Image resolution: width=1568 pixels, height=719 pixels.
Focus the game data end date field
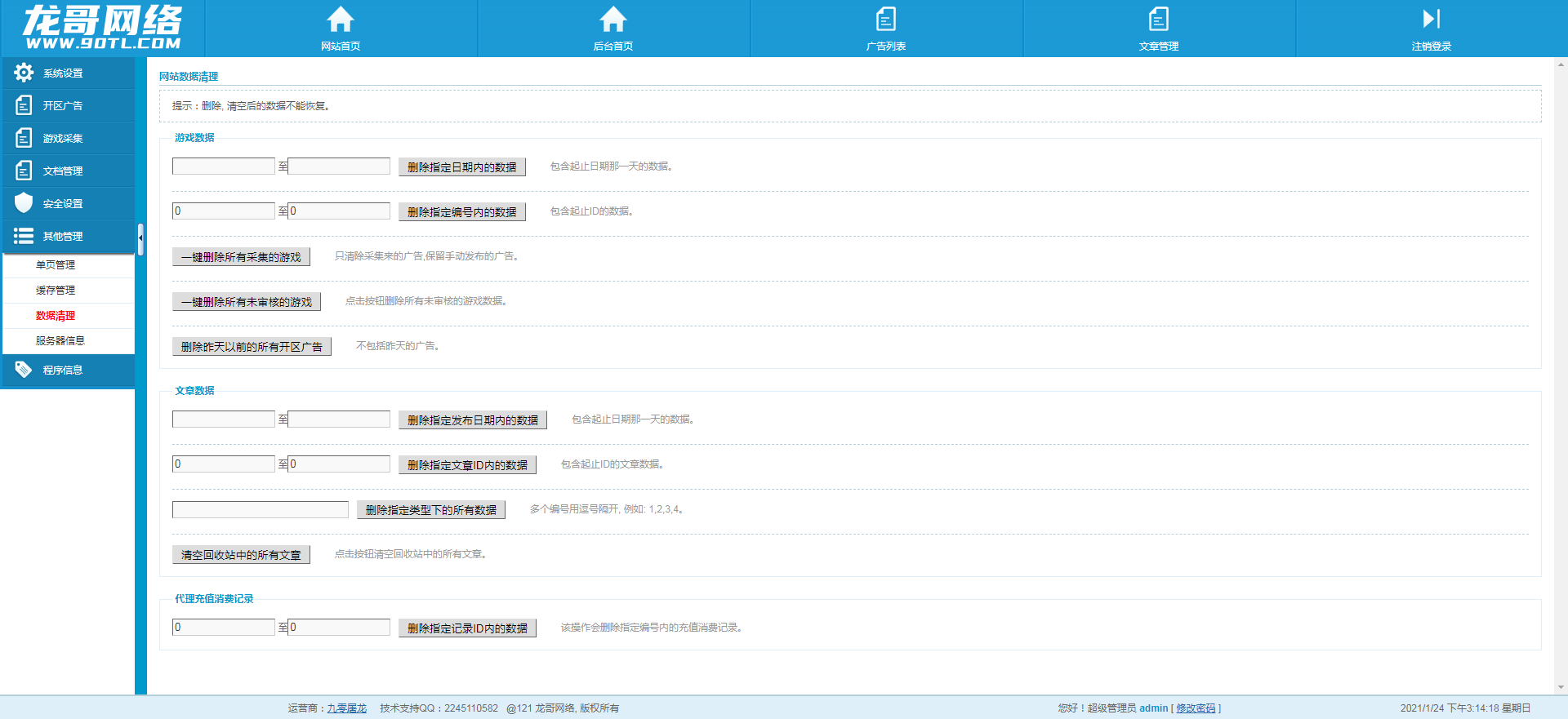(x=339, y=166)
